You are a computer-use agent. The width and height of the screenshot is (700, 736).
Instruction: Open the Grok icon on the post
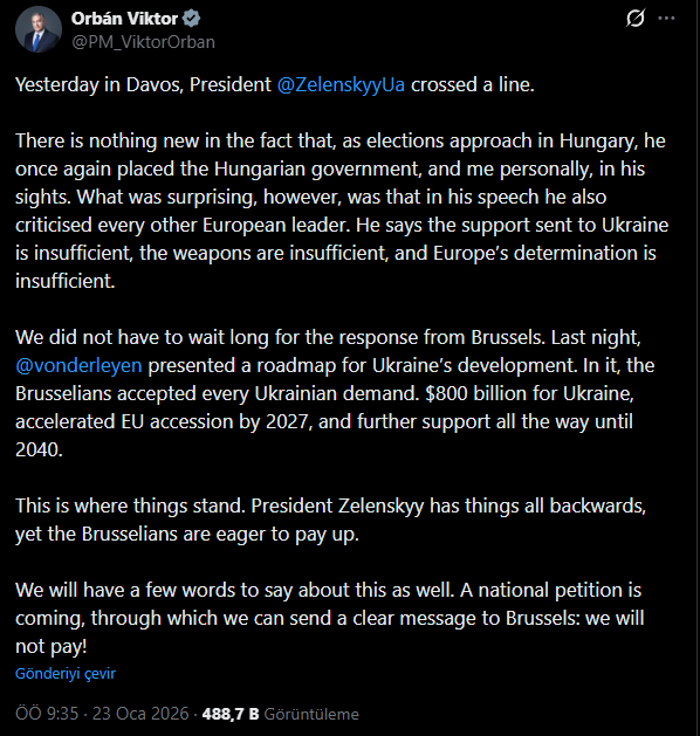point(635,19)
